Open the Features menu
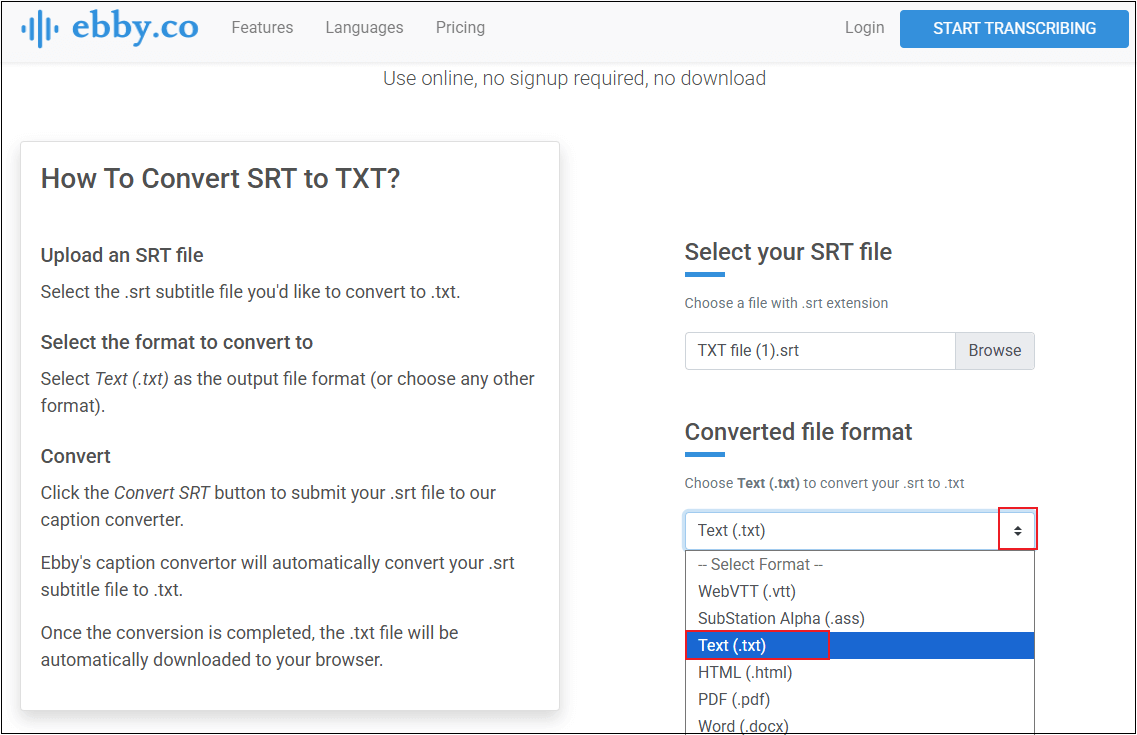1137x735 pixels. pyautogui.click(x=262, y=27)
